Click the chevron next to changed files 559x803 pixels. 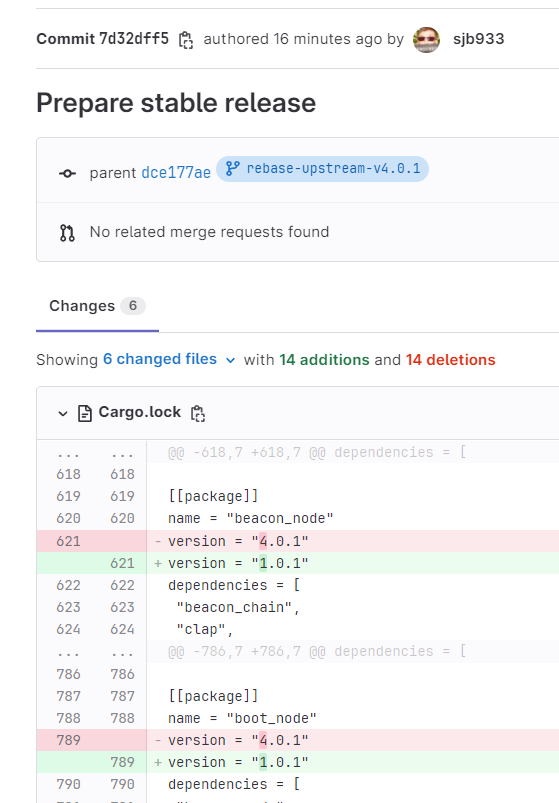[x=230, y=360]
